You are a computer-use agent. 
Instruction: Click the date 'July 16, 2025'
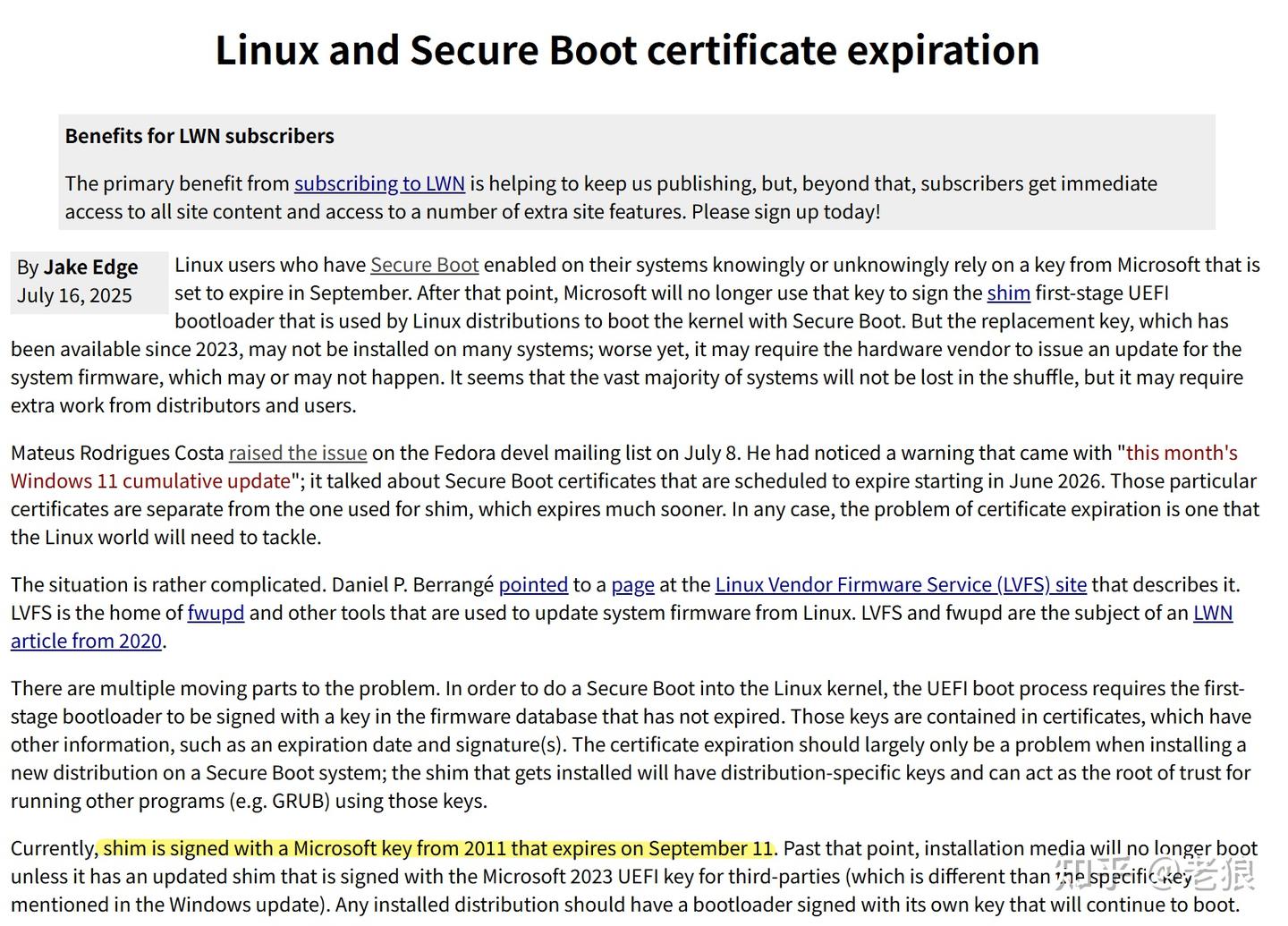74,295
